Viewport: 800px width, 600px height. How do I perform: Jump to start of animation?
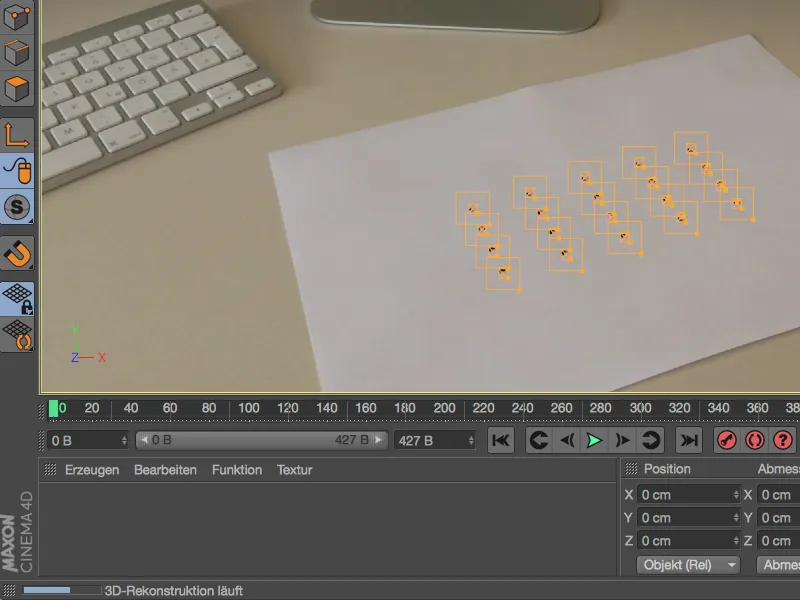(x=501, y=440)
